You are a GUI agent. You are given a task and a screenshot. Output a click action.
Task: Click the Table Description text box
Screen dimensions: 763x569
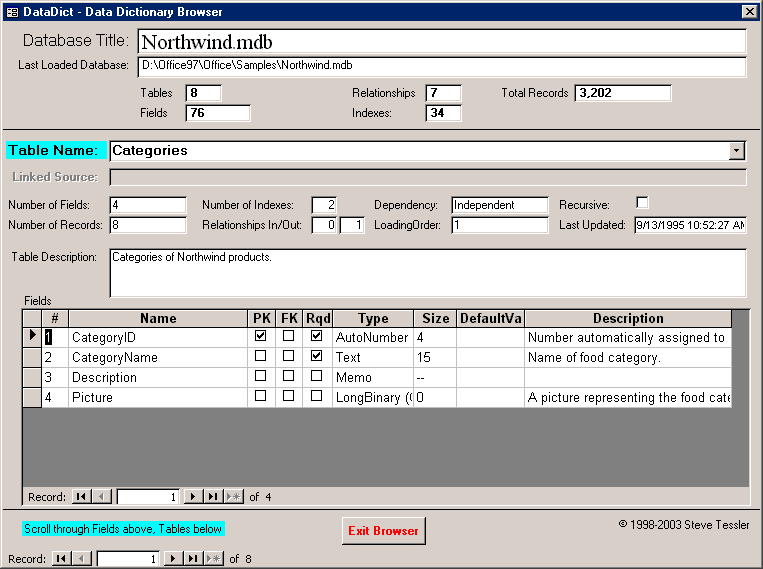point(428,273)
